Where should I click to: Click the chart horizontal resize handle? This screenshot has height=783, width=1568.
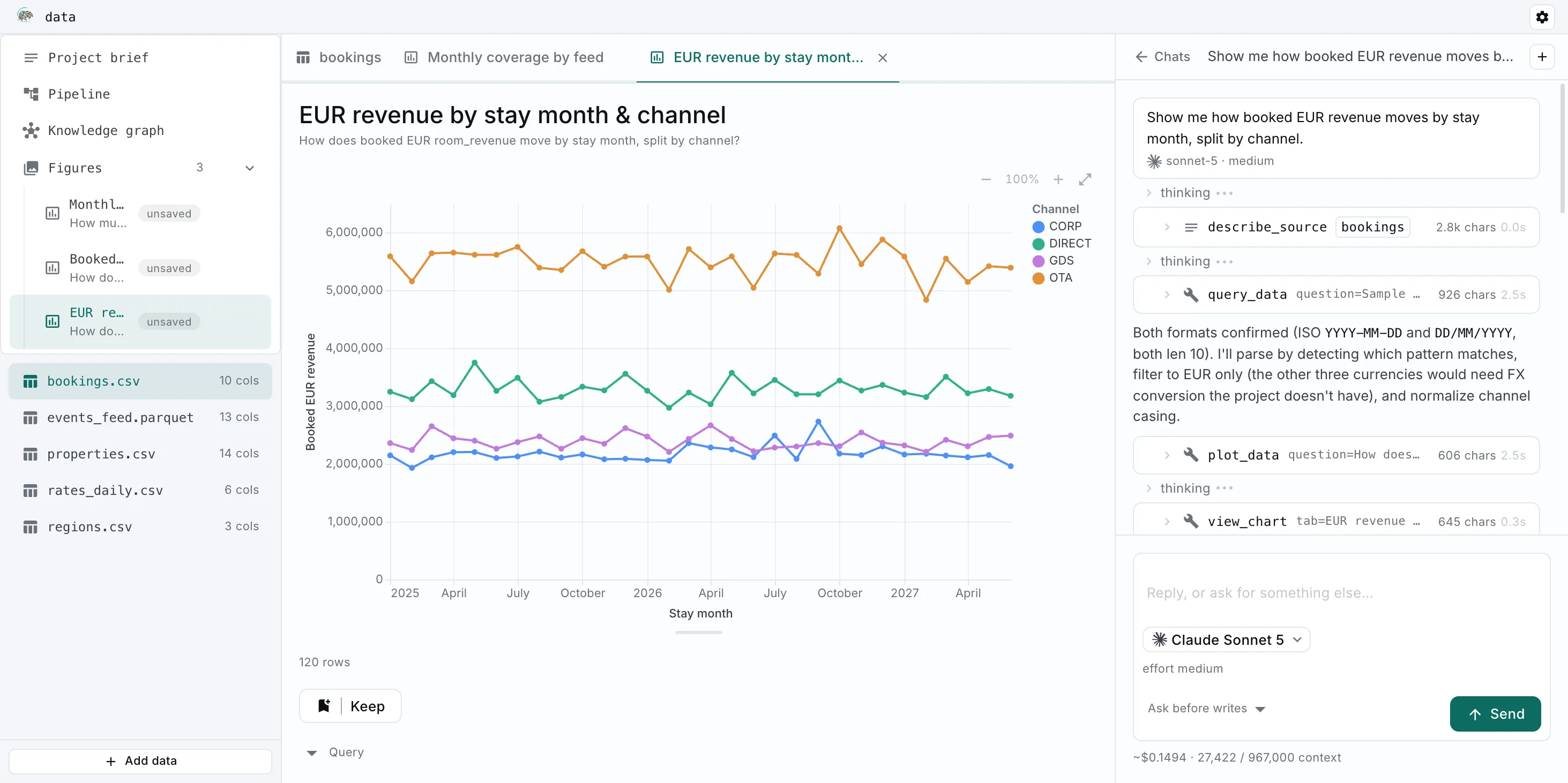(x=699, y=633)
